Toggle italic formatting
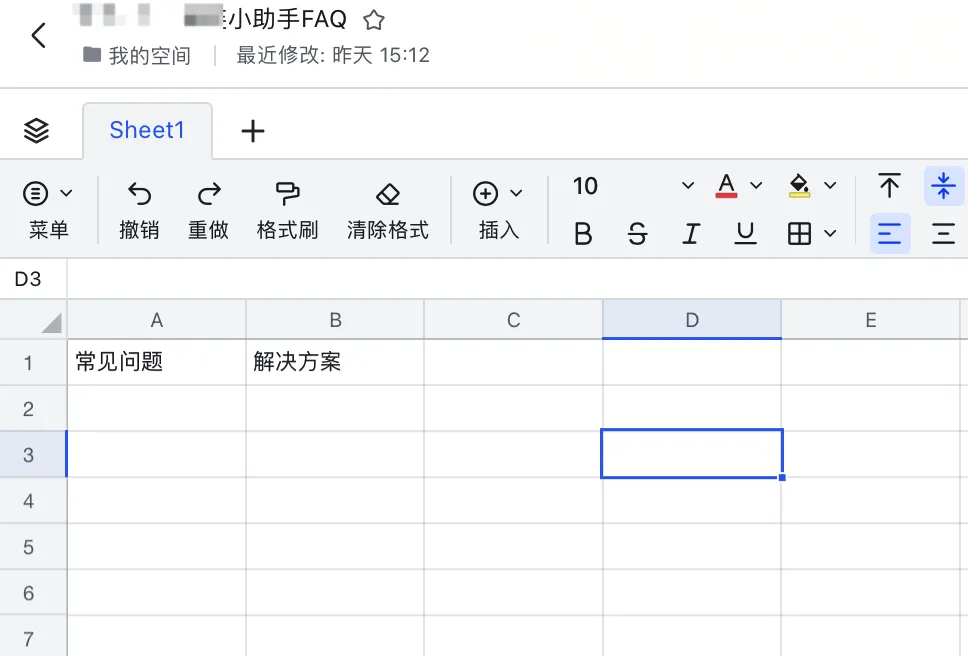Viewport: 968px width, 656px height. (x=691, y=234)
